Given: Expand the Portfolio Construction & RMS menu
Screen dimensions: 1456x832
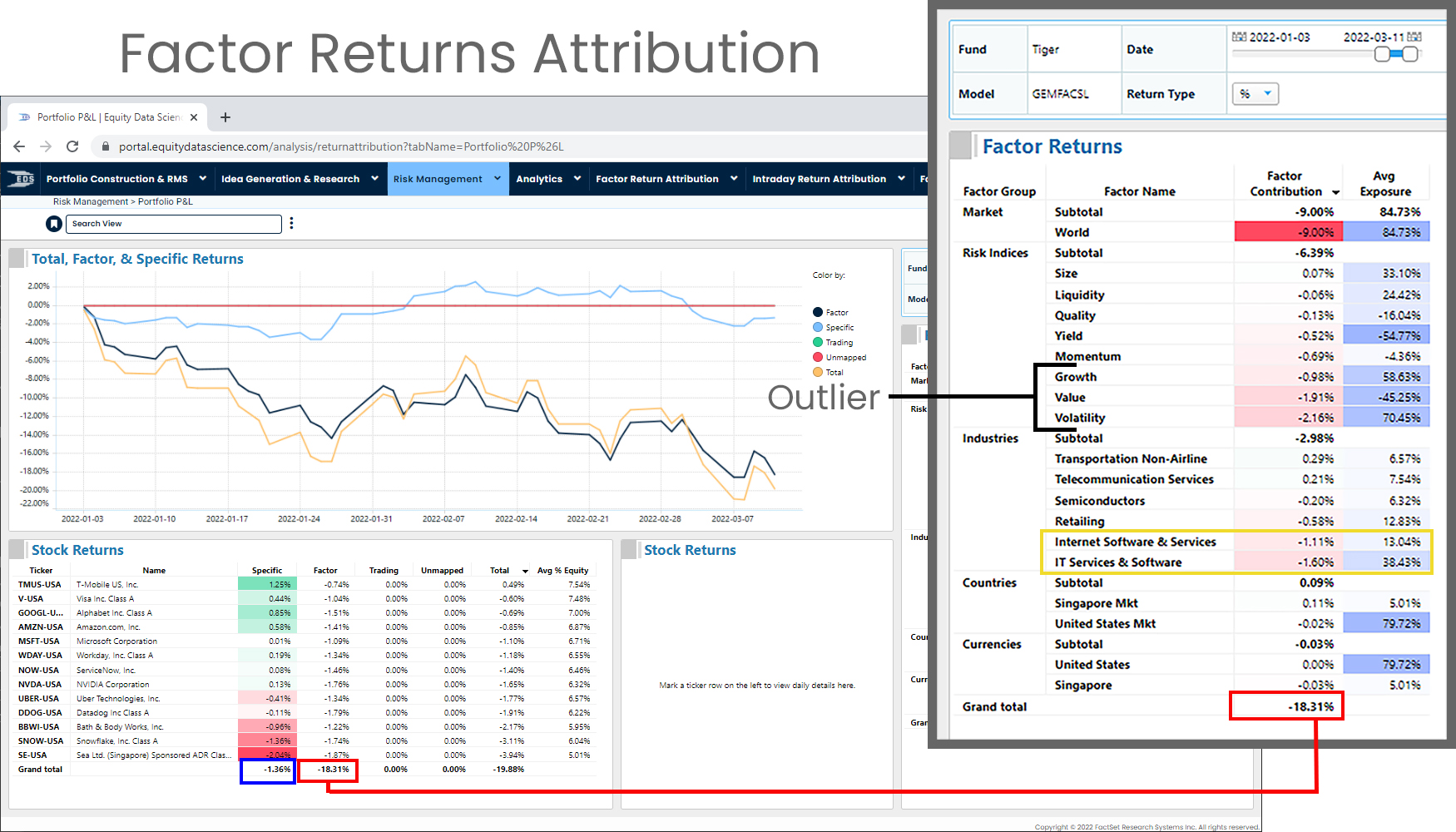Looking at the screenshot, I should [124, 179].
